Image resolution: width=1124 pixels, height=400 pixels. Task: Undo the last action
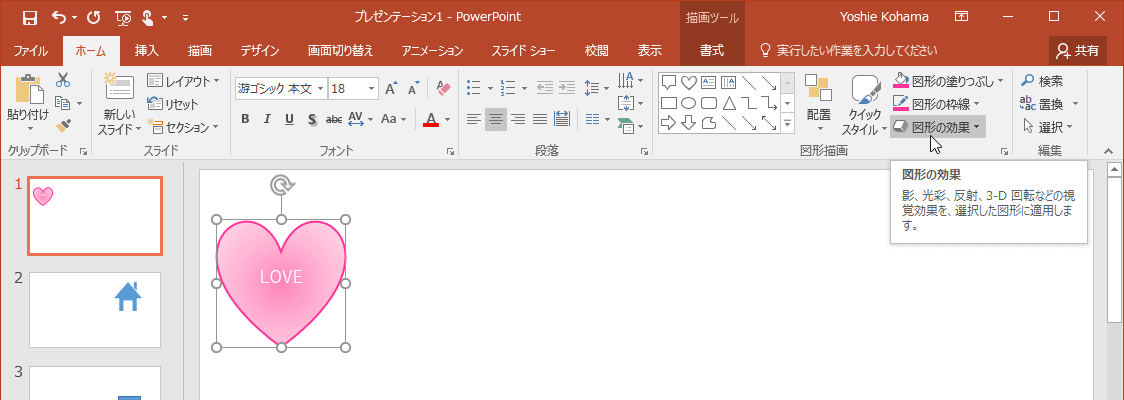[60, 17]
